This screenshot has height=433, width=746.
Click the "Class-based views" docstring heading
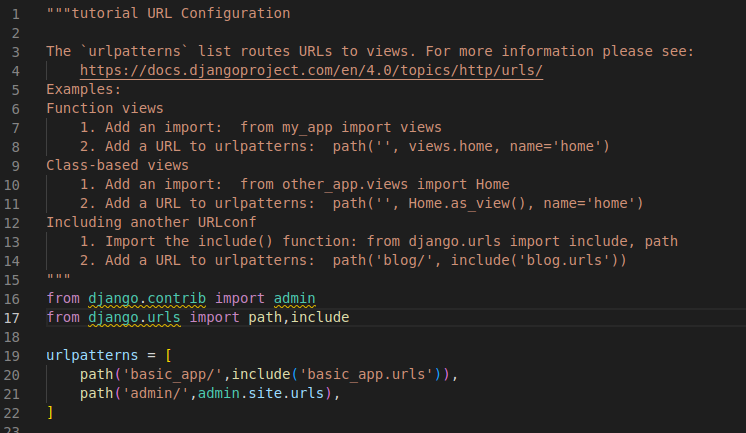click(117, 165)
